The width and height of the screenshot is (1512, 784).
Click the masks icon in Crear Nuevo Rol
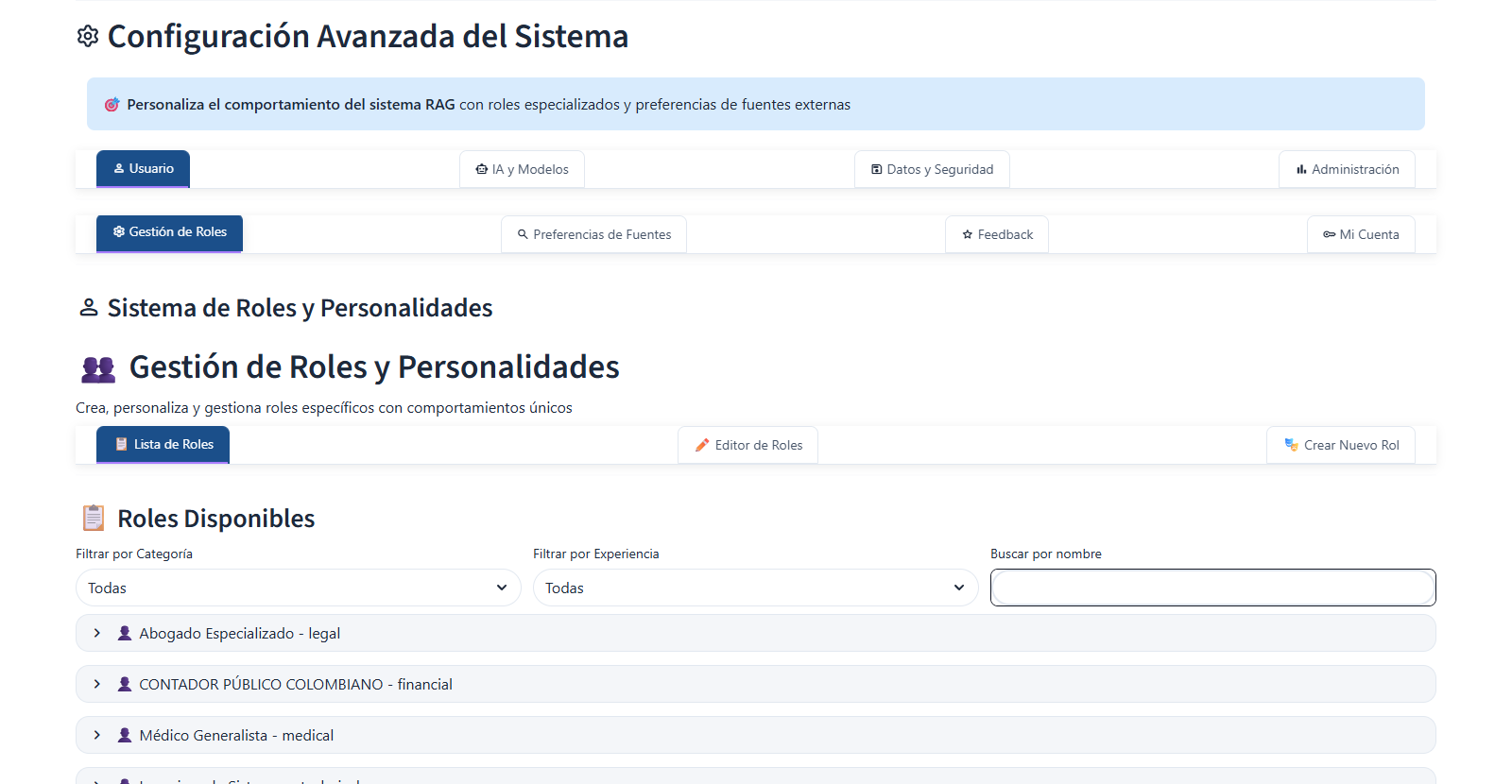(1291, 445)
